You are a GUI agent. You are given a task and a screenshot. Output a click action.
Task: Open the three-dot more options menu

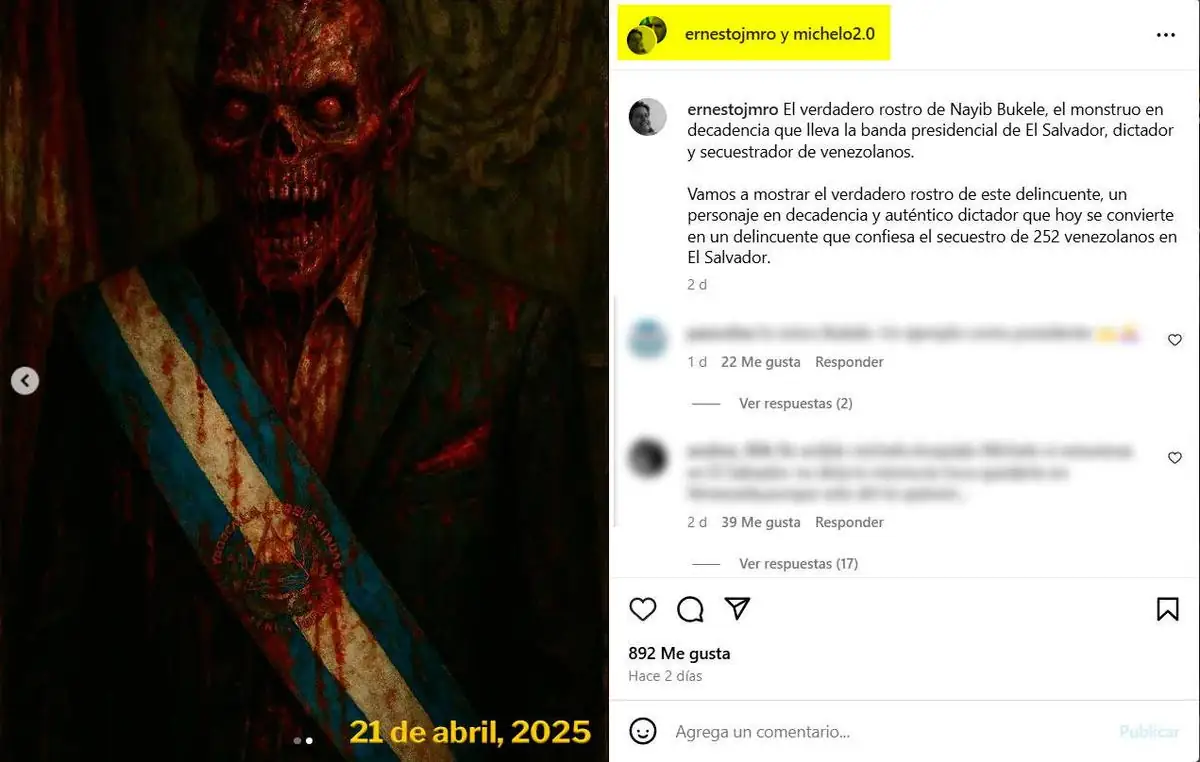[x=1166, y=35]
